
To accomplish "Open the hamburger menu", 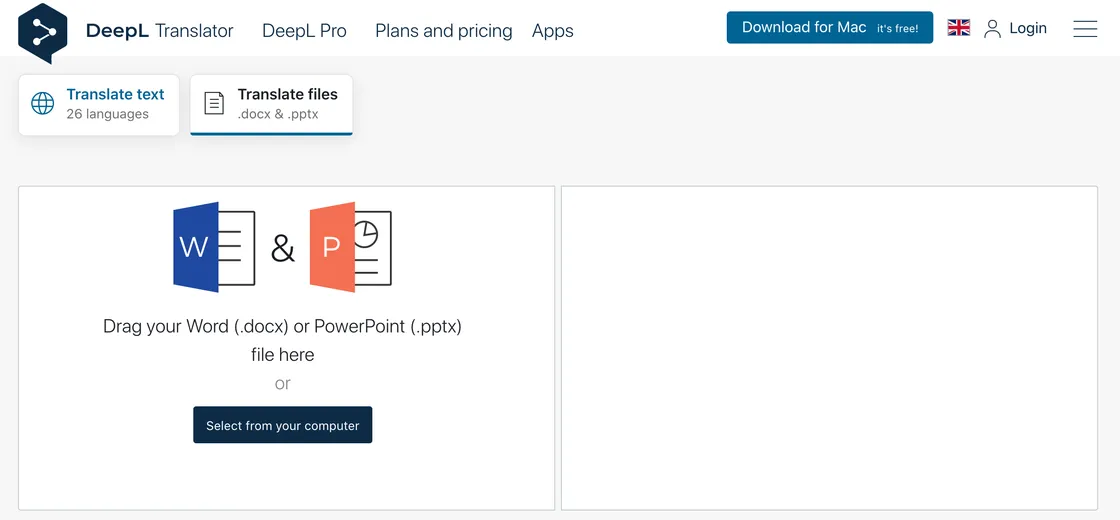I will pos(1085,29).
